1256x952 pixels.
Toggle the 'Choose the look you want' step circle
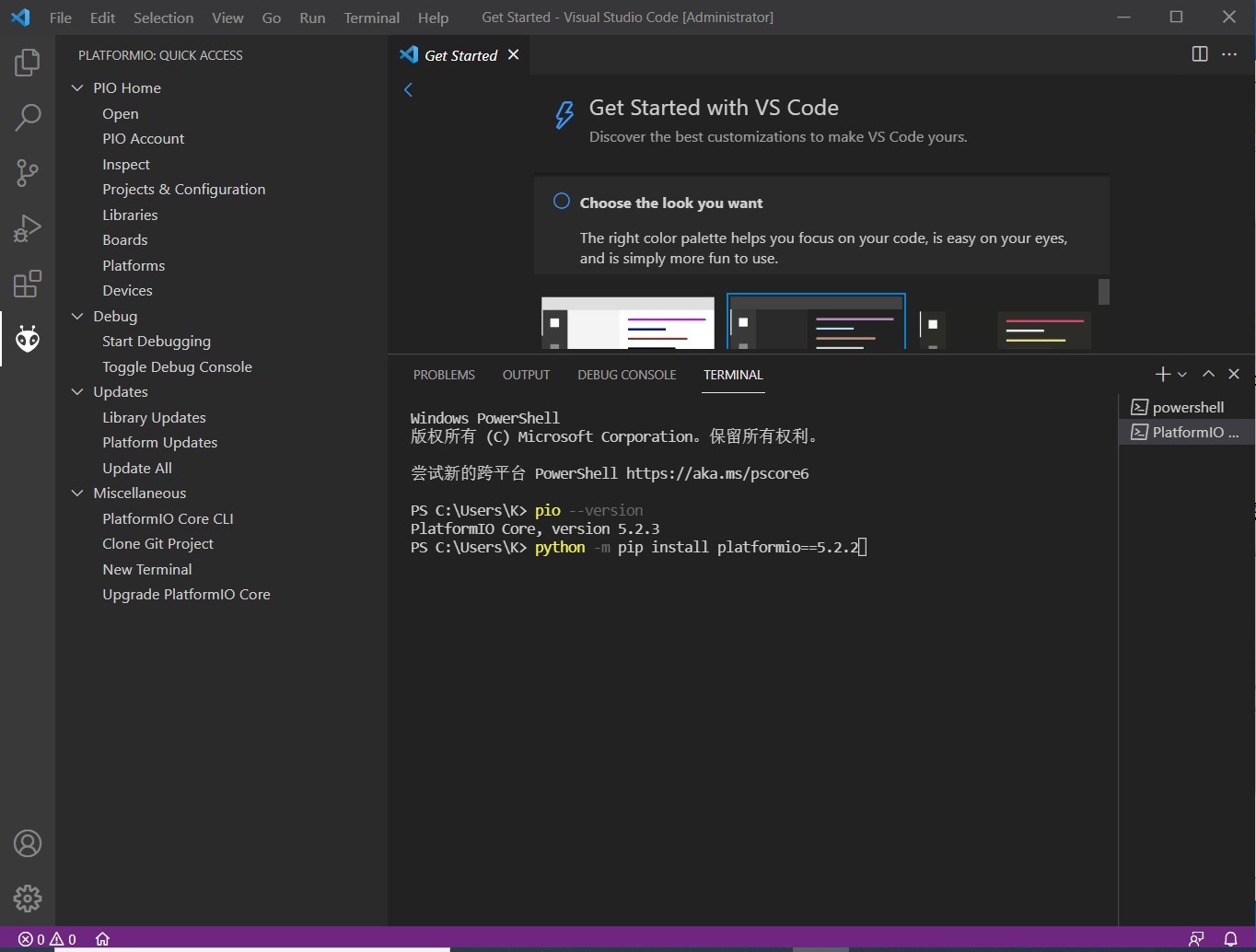click(561, 202)
